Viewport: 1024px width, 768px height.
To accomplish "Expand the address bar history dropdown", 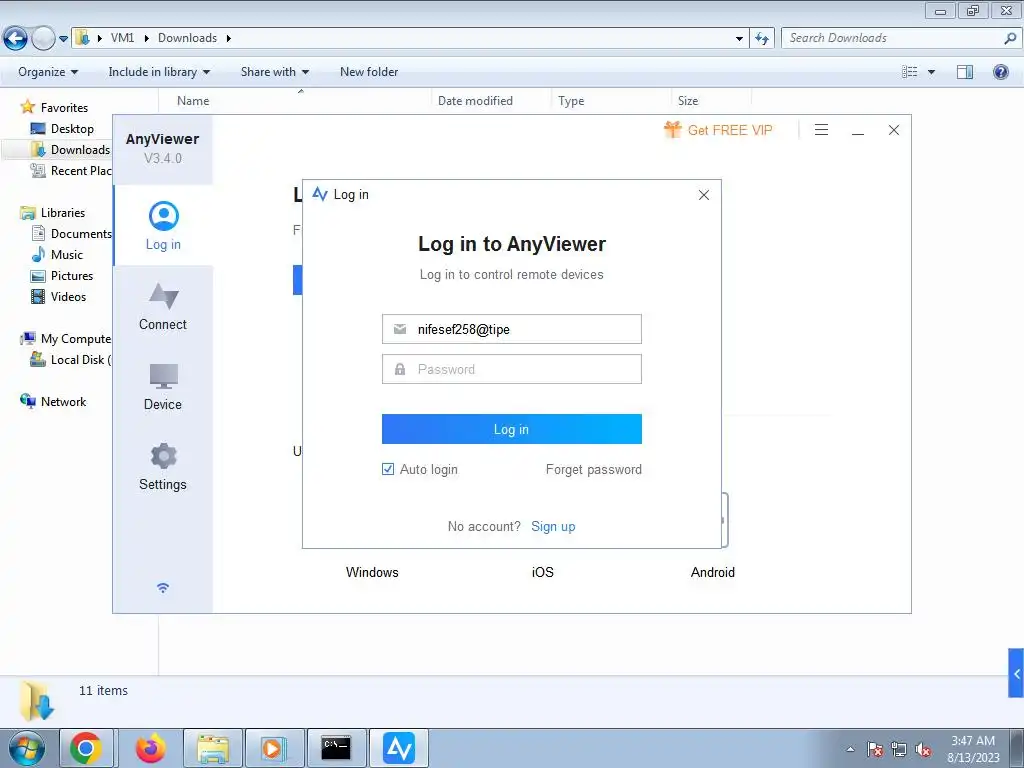I will click(x=739, y=39).
